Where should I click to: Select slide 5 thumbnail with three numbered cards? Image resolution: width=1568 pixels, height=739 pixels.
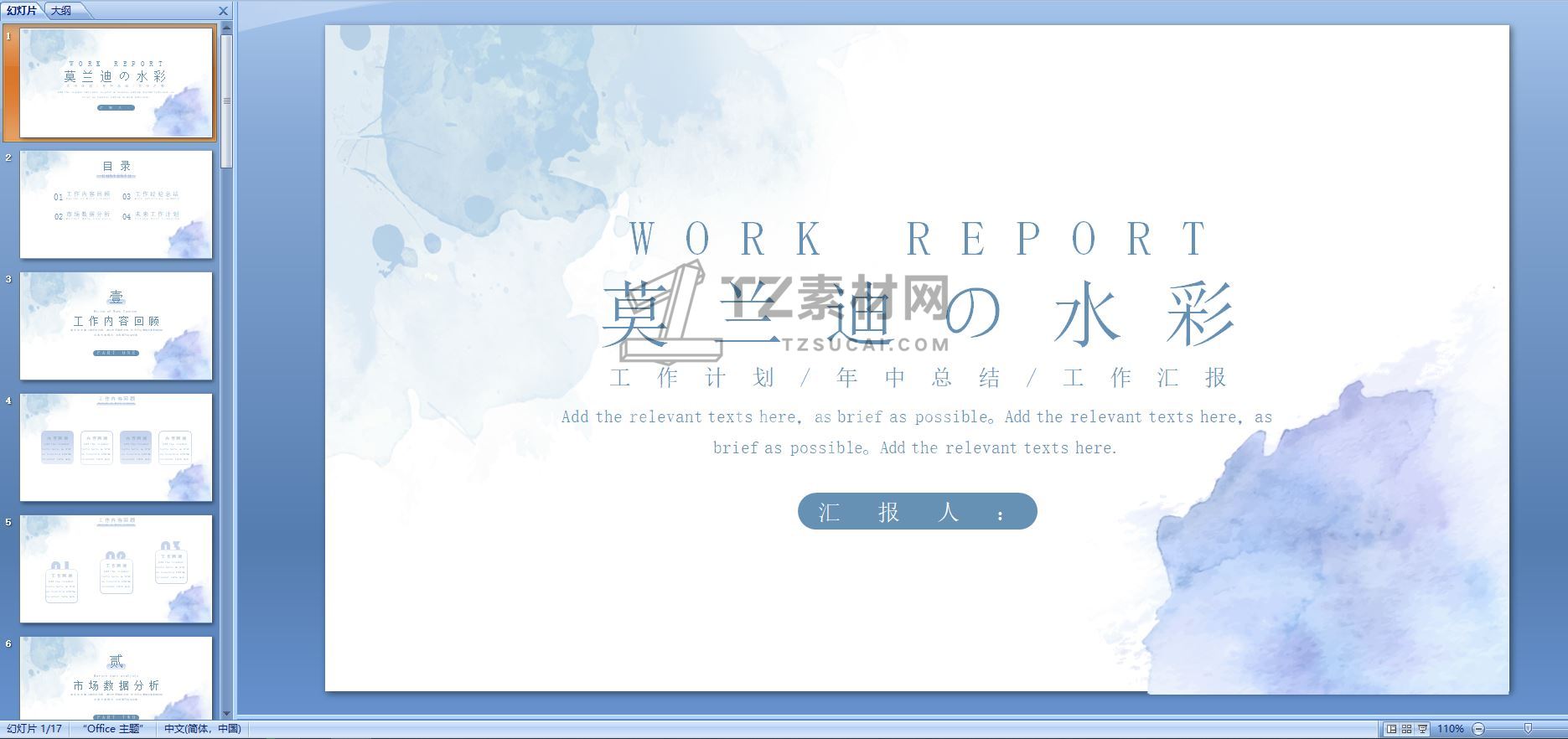click(x=116, y=569)
